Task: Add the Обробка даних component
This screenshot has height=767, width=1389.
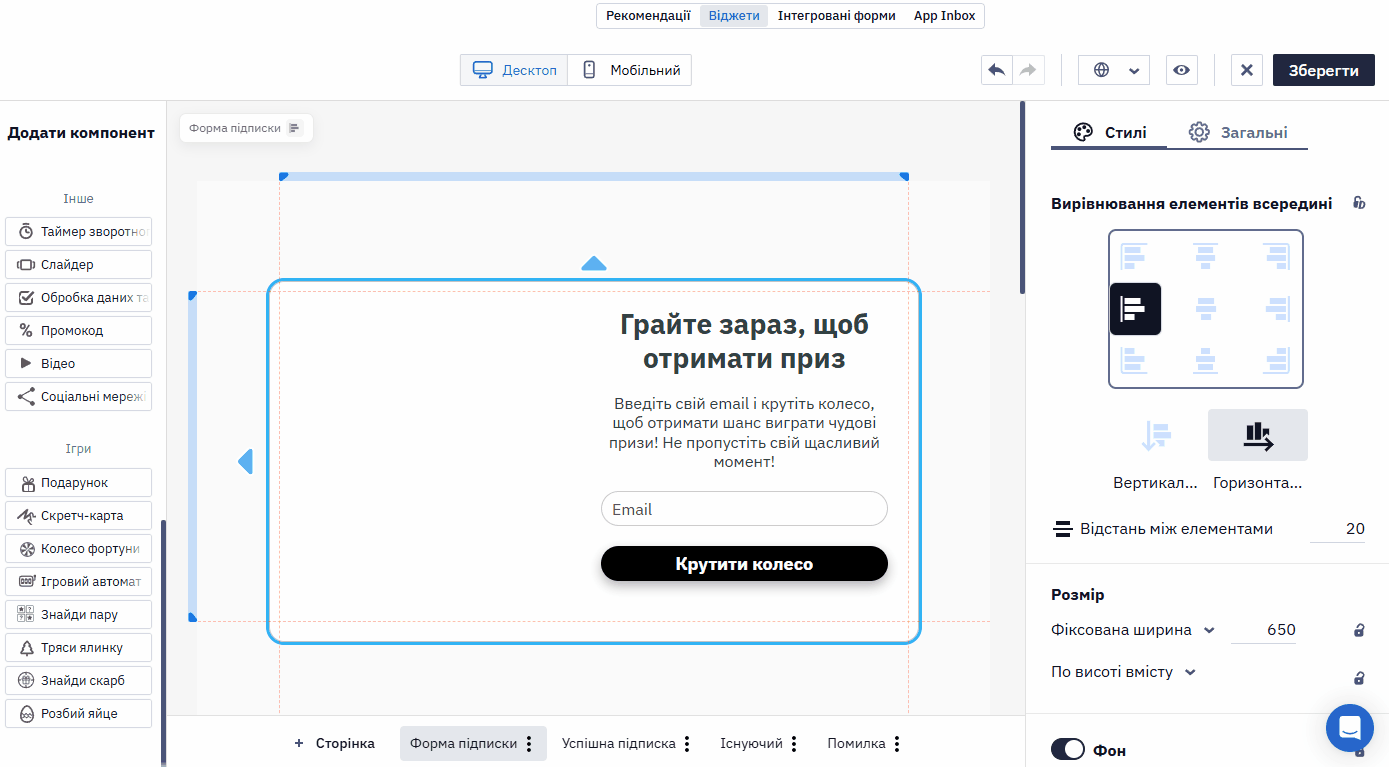Action: 78,297
